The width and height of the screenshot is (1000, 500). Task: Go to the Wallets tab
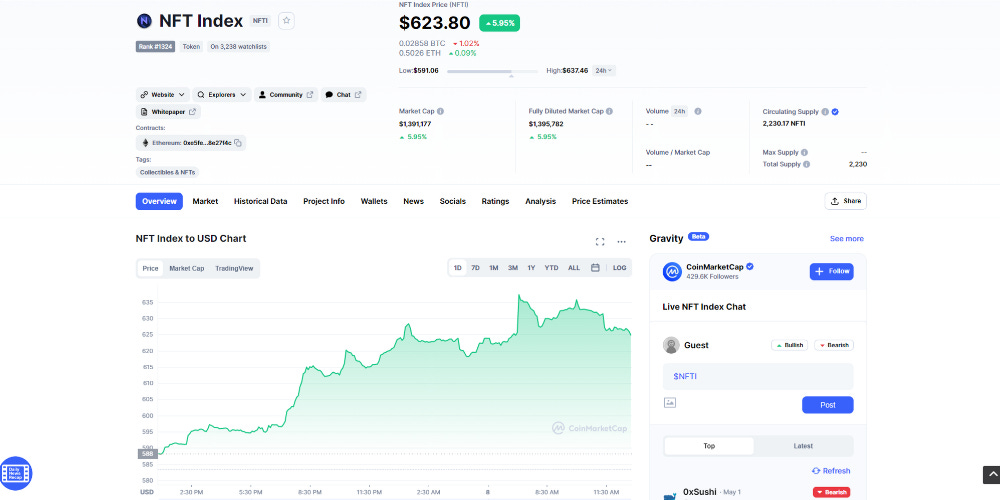pyautogui.click(x=374, y=202)
